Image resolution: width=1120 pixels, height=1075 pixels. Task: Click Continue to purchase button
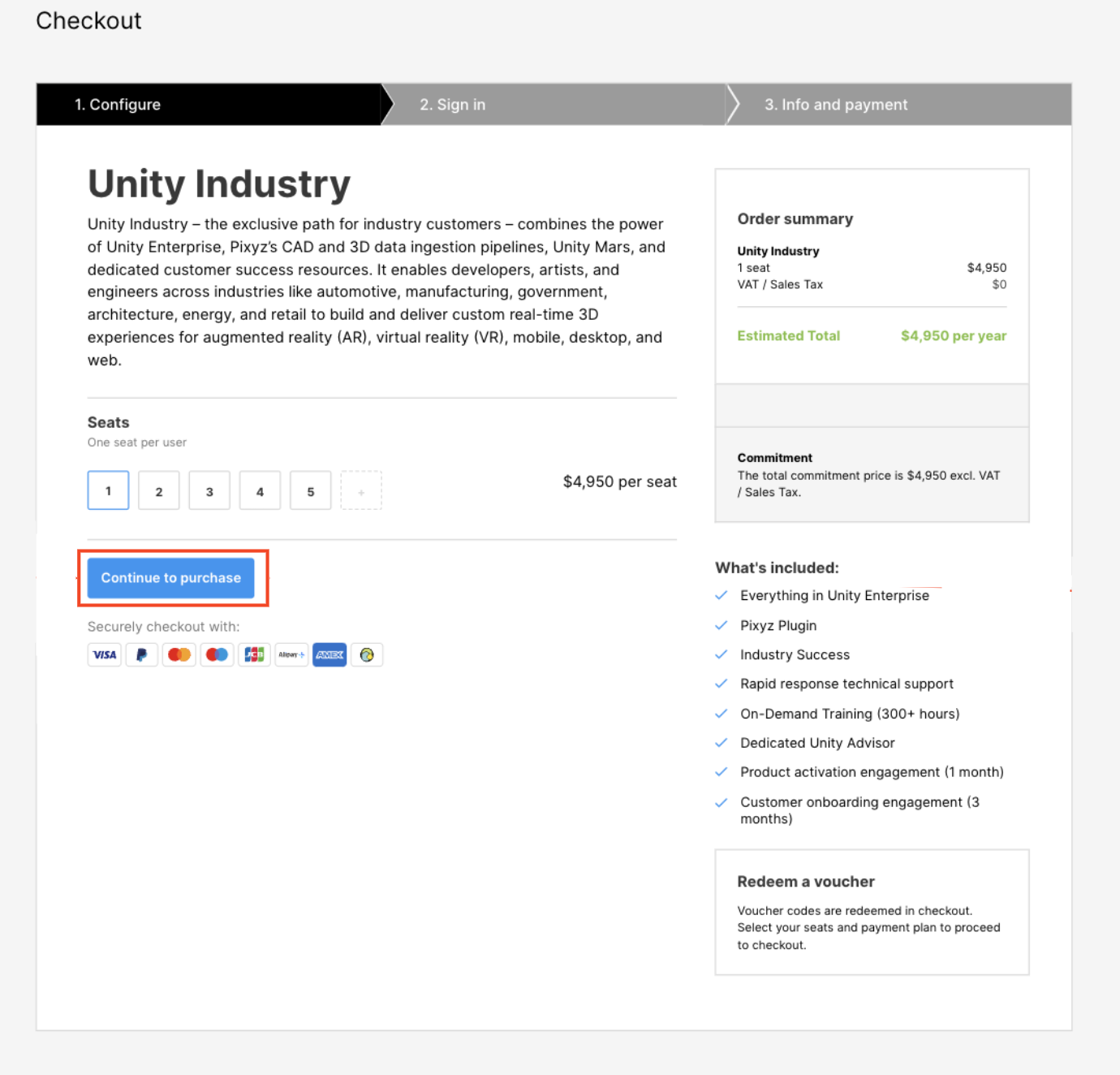click(171, 578)
